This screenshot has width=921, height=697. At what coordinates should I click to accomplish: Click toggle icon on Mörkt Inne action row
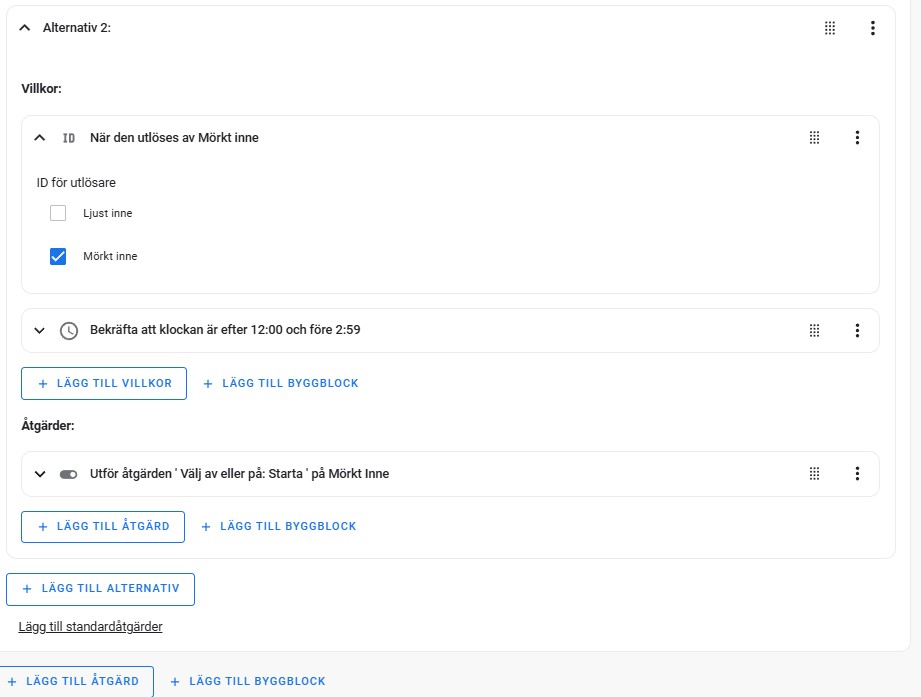tap(68, 474)
